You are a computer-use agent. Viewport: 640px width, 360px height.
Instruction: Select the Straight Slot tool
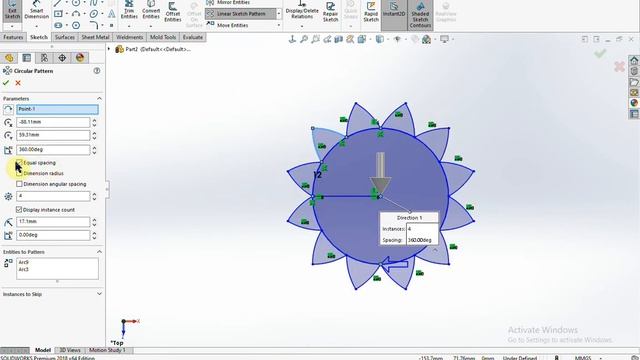58,25
